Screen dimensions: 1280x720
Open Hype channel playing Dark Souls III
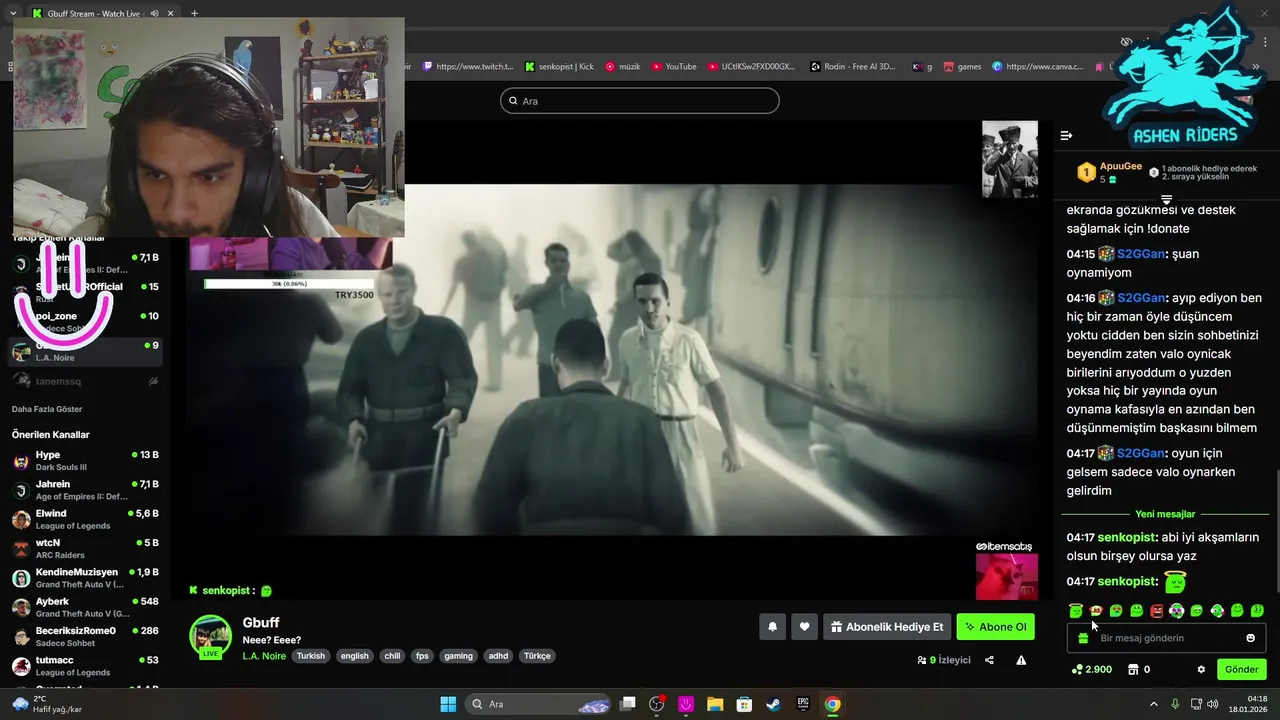[x=85, y=460]
